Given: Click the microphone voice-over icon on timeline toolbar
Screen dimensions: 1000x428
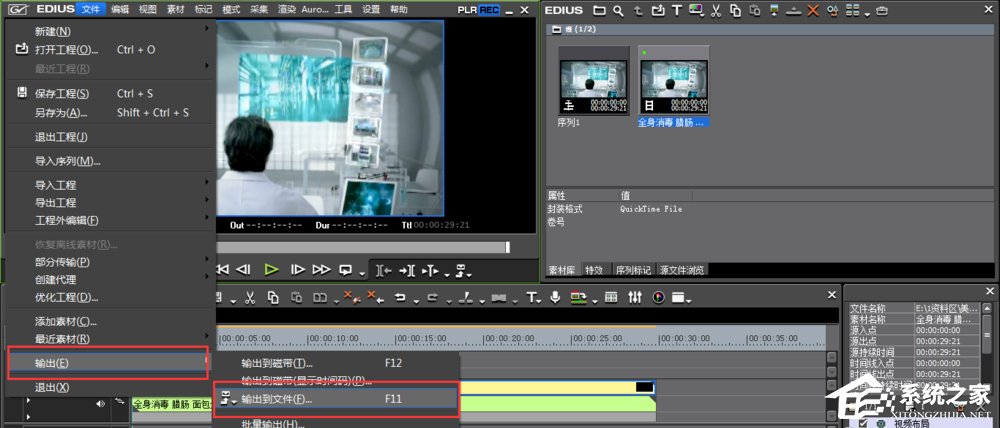Looking at the screenshot, I should [x=554, y=297].
